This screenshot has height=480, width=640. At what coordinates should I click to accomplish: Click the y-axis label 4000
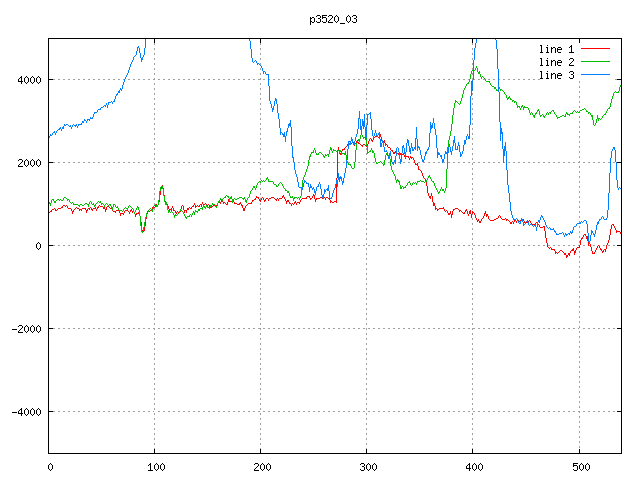(29, 80)
